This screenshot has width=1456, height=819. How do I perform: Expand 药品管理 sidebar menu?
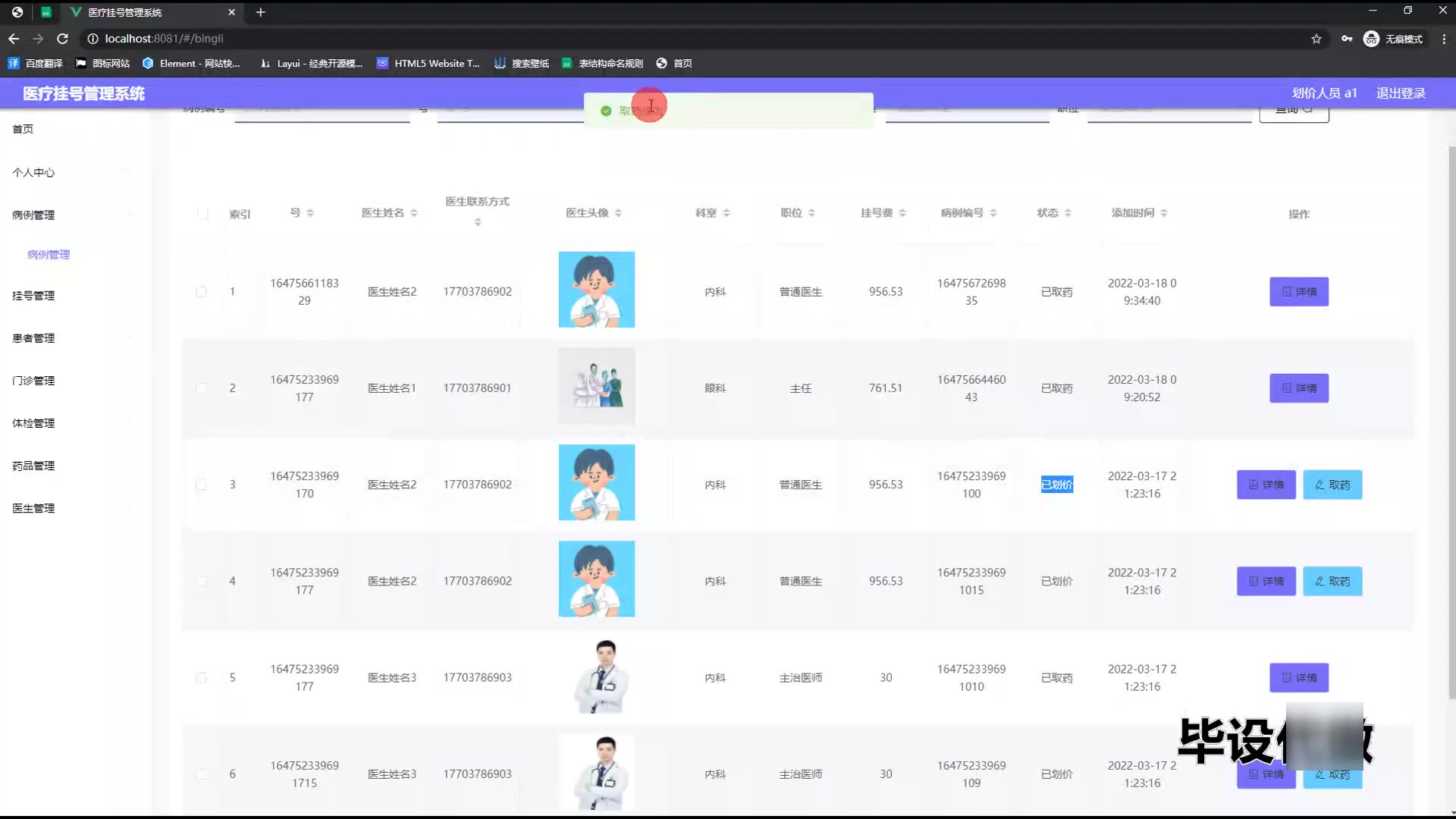[x=33, y=466]
